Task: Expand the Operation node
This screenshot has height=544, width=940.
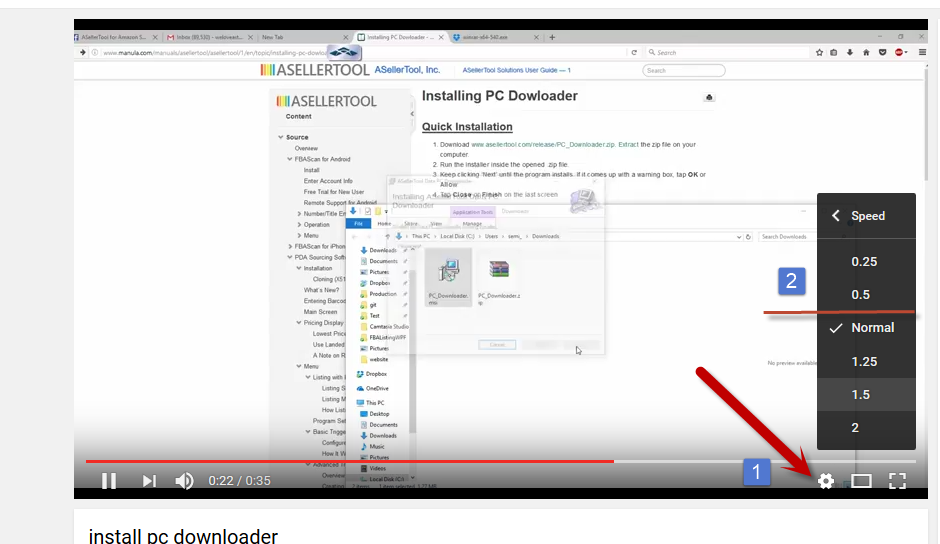Action: click(x=299, y=225)
